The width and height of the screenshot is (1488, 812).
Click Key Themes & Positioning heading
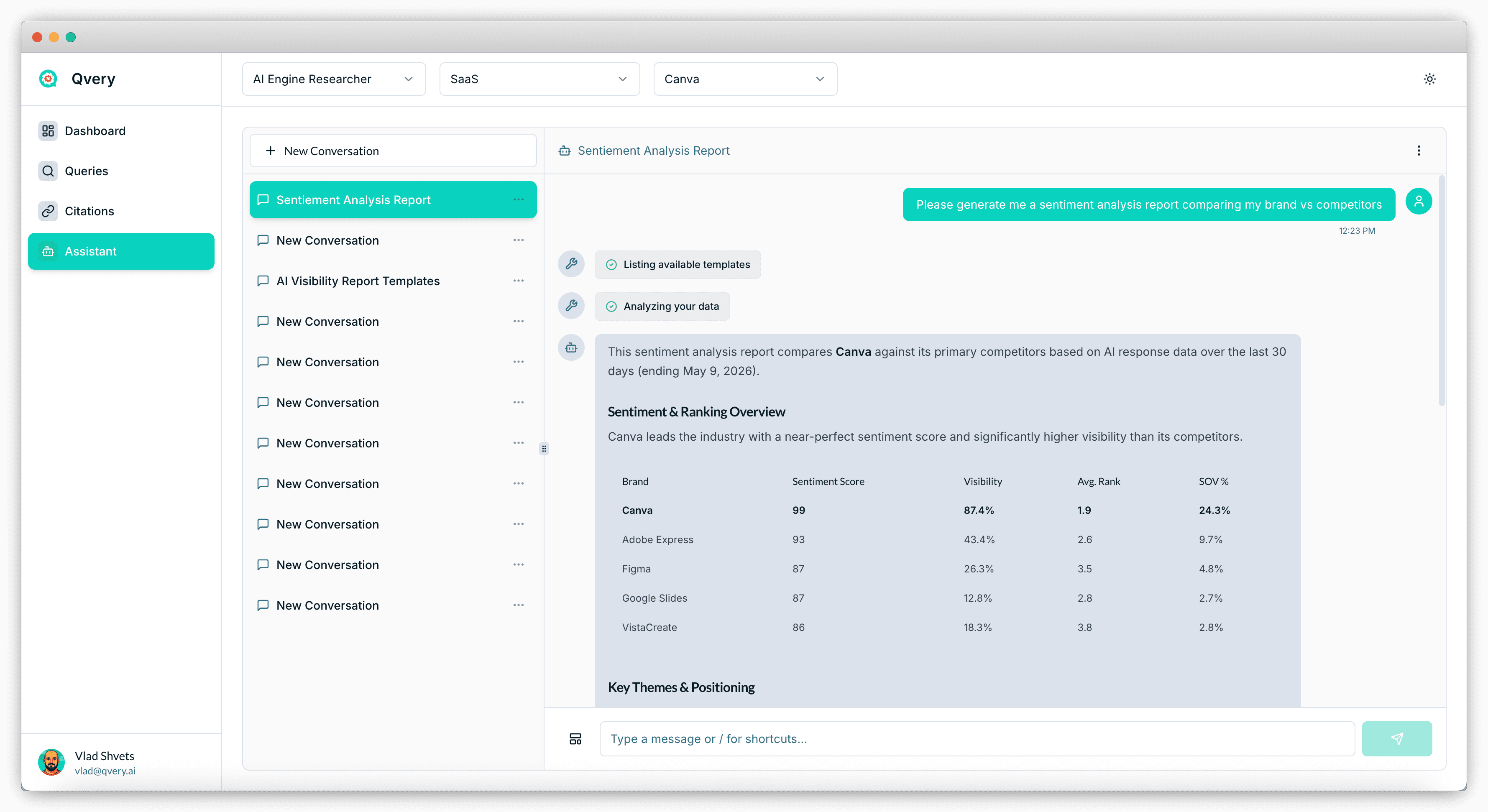(x=680, y=687)
